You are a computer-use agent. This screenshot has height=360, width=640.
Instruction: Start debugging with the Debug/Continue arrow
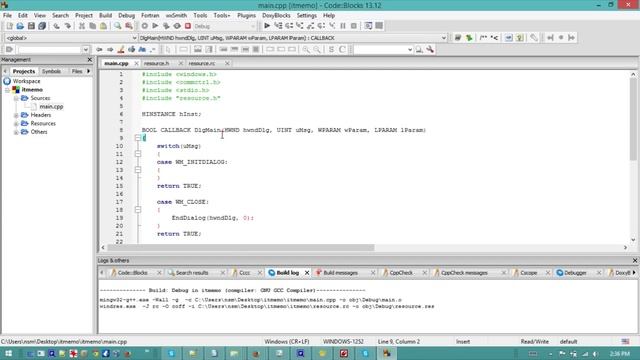point(267,26)
